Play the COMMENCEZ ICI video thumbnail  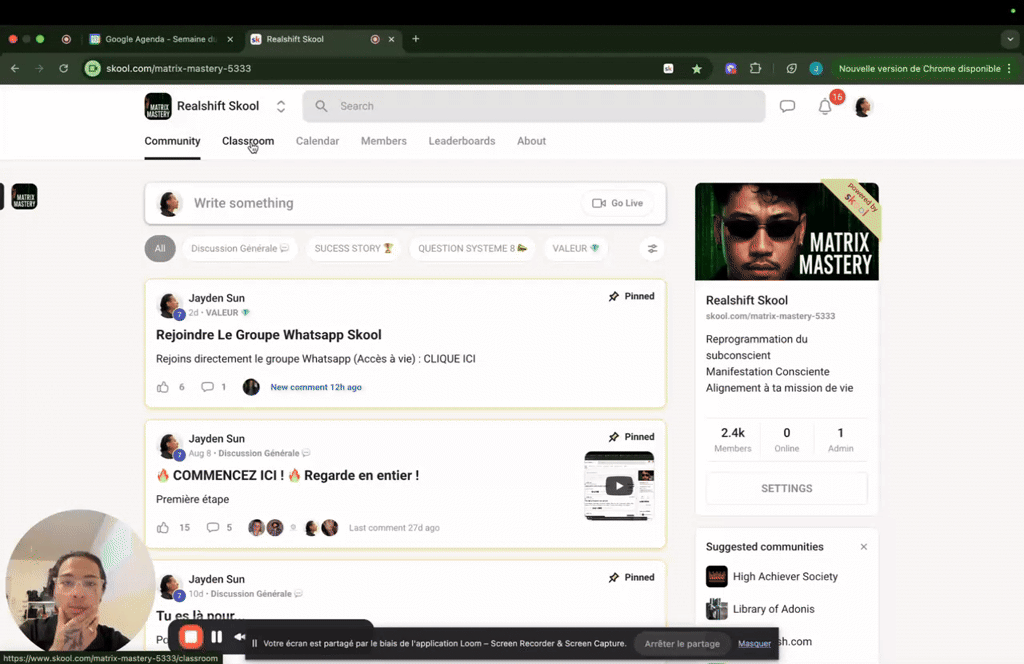tap(618, 486)
